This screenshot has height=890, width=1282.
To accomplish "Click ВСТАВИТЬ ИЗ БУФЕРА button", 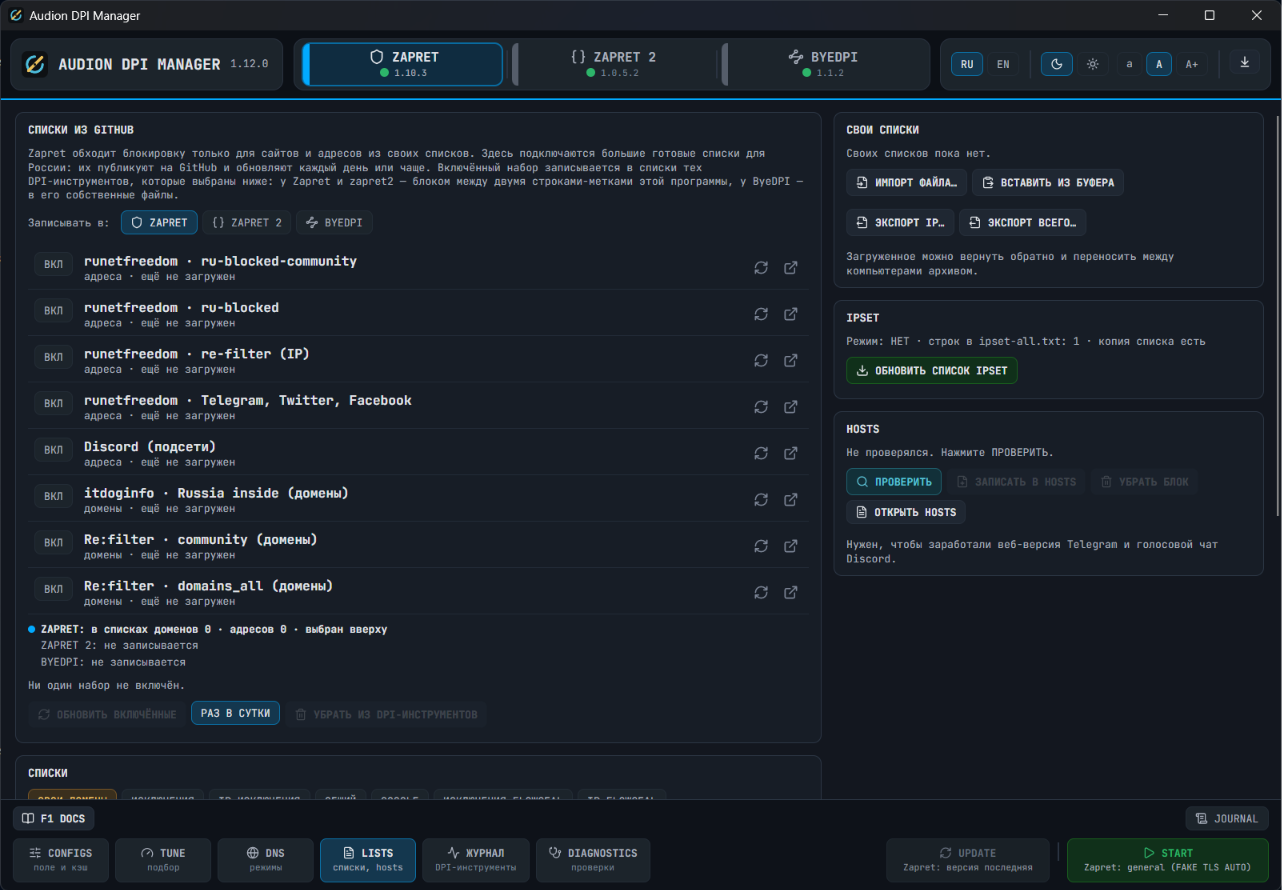I will [1048, 182].
